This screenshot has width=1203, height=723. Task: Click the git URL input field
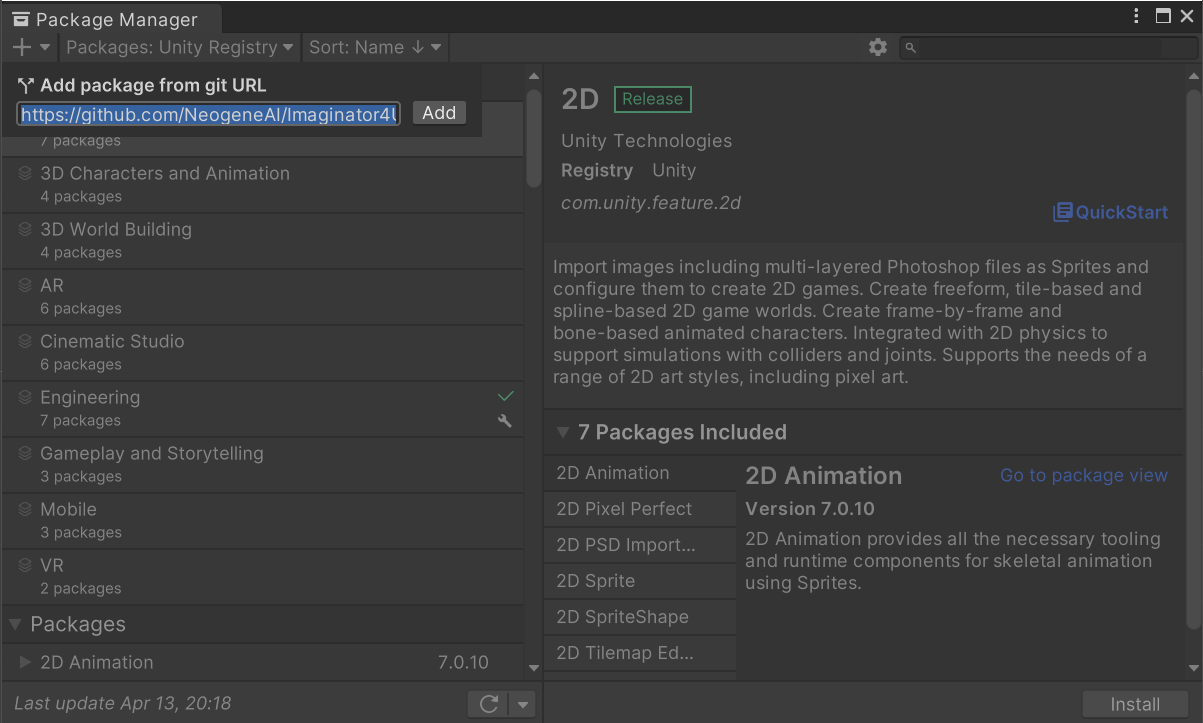[x=210, y=114]
